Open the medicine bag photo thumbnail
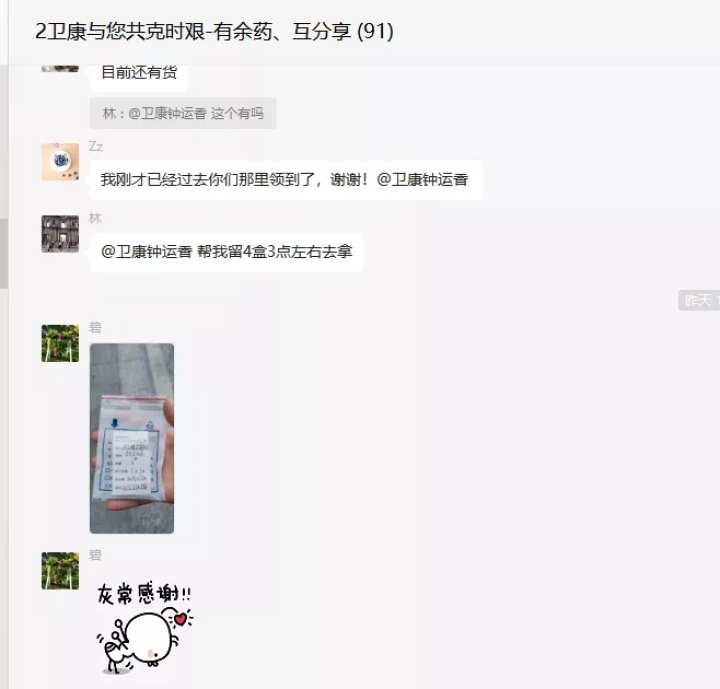 point(132,438)
